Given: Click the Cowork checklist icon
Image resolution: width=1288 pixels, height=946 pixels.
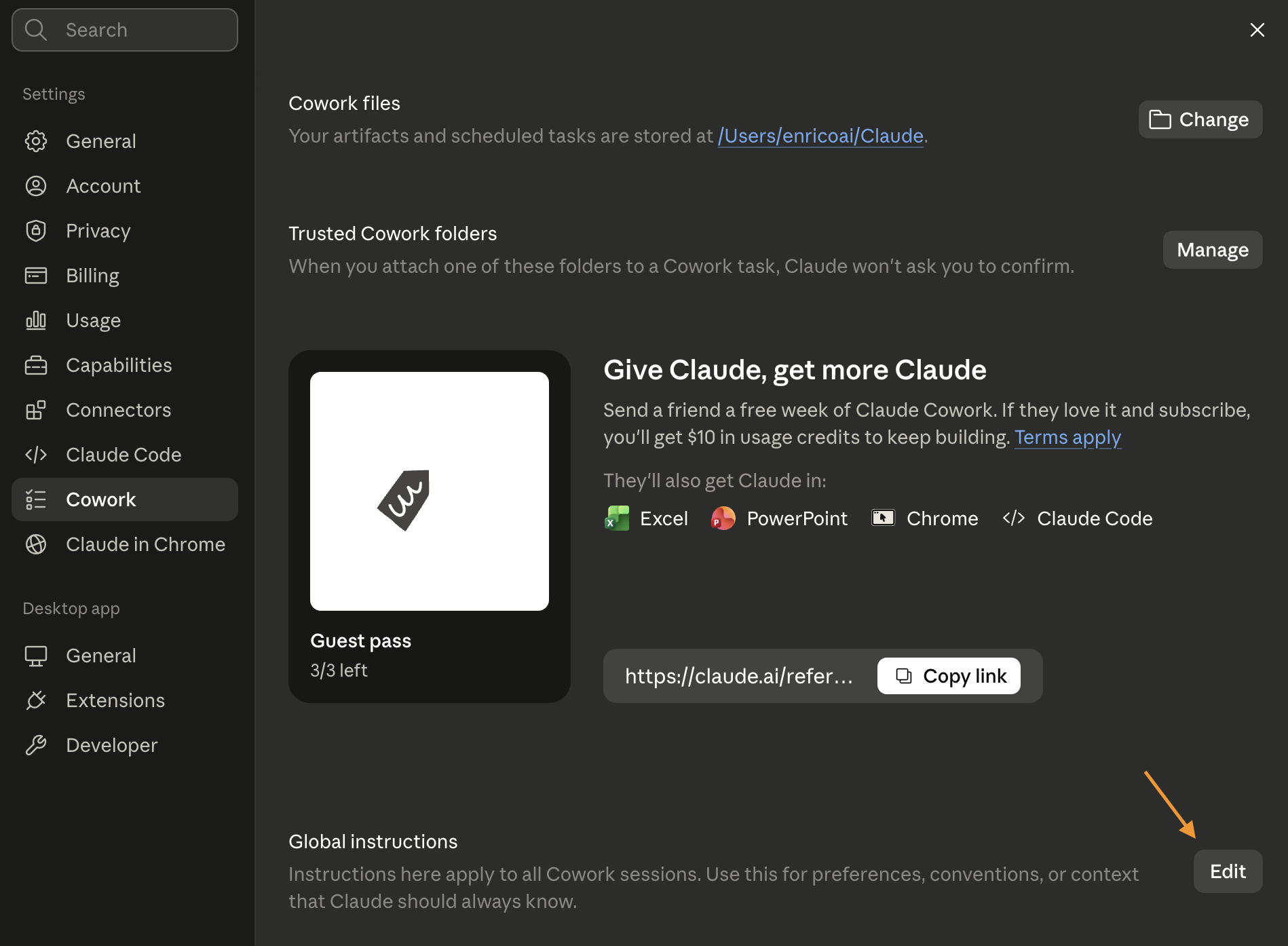Looking at the screenshot, I should (x=36, y=499).
